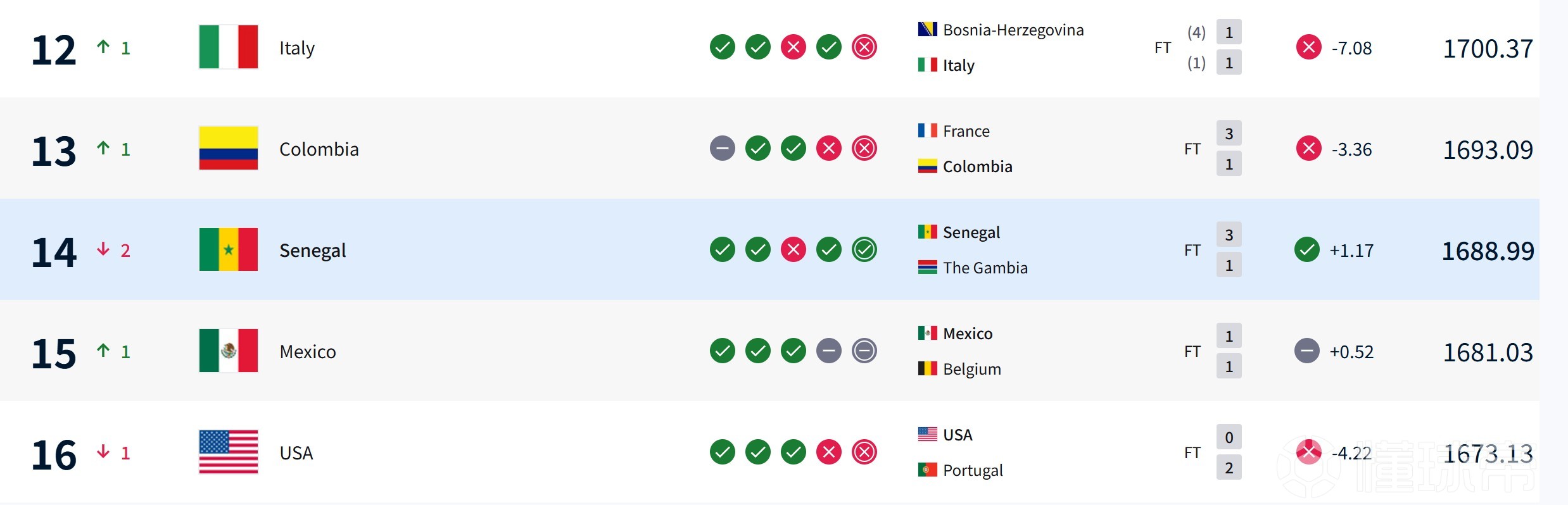Viewport: 1568px width, 505px height.
Task: Click the large Colombia flag in row 13
Action: point(228,148)
